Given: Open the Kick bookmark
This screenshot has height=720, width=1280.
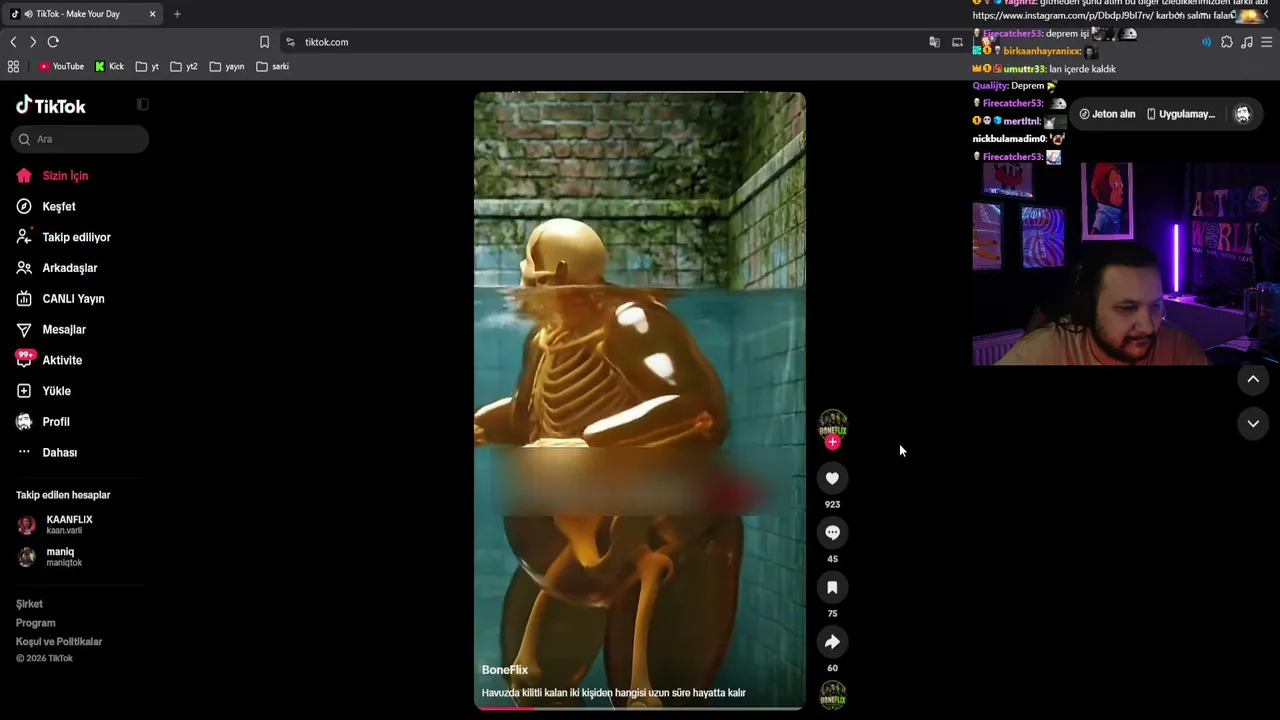Looking at the screenshot, I should 109,67.
